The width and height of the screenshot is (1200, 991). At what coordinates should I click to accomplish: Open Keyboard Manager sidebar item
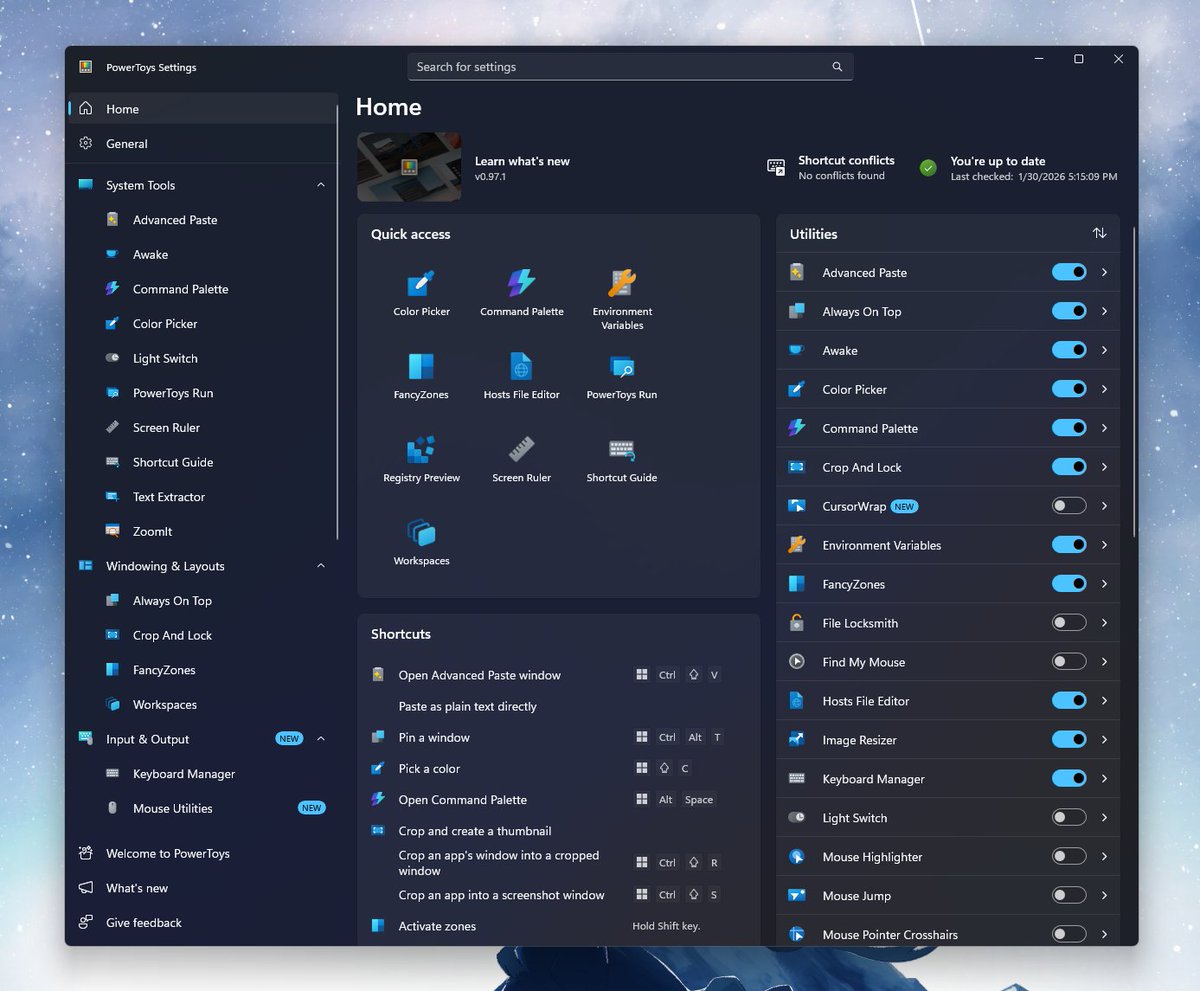tap(202, 774)
